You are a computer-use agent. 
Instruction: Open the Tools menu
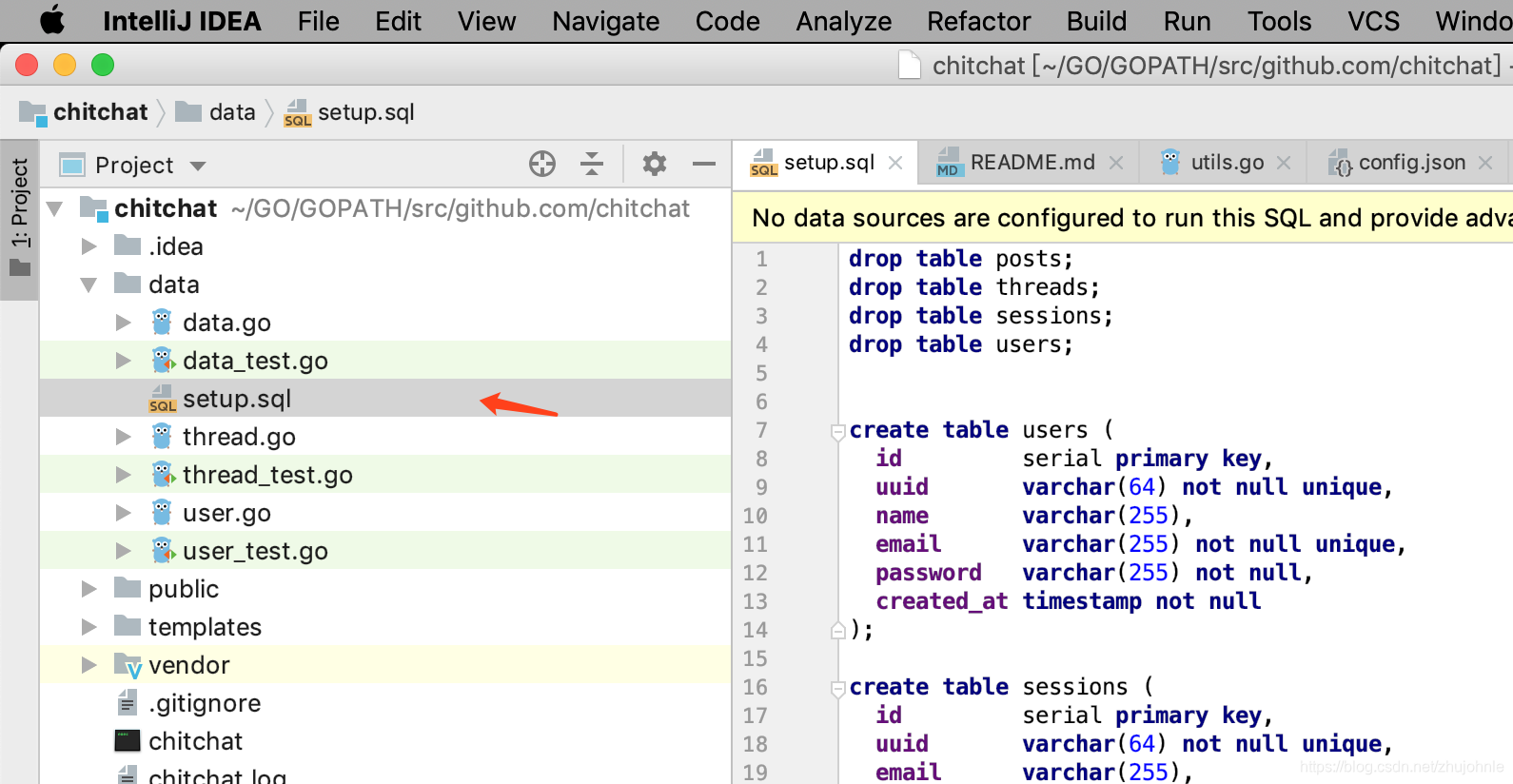1279,21
